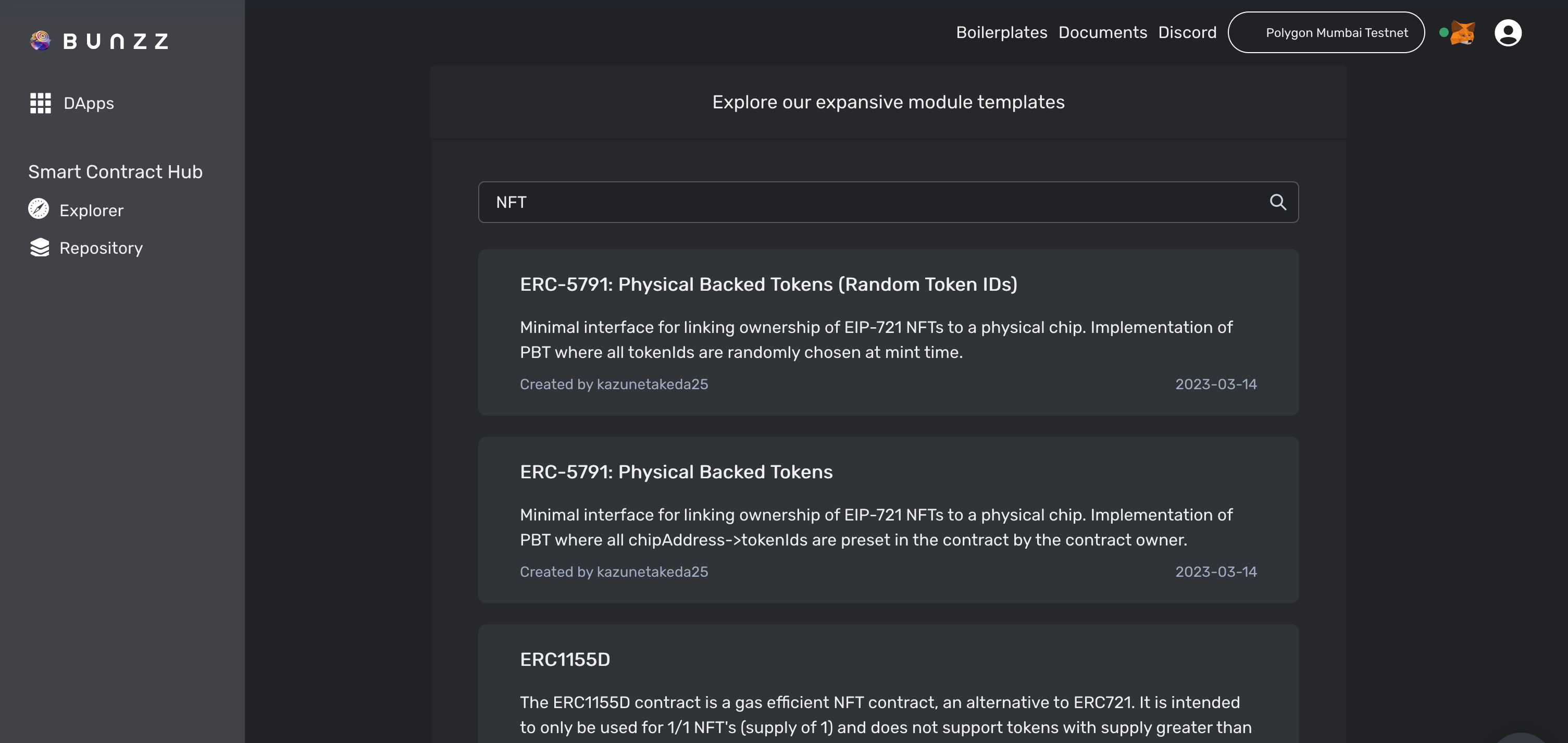Select DApps in the sidebar
Image resolution: width=1568 pixels, height=743 pixels.
(88, 104)
